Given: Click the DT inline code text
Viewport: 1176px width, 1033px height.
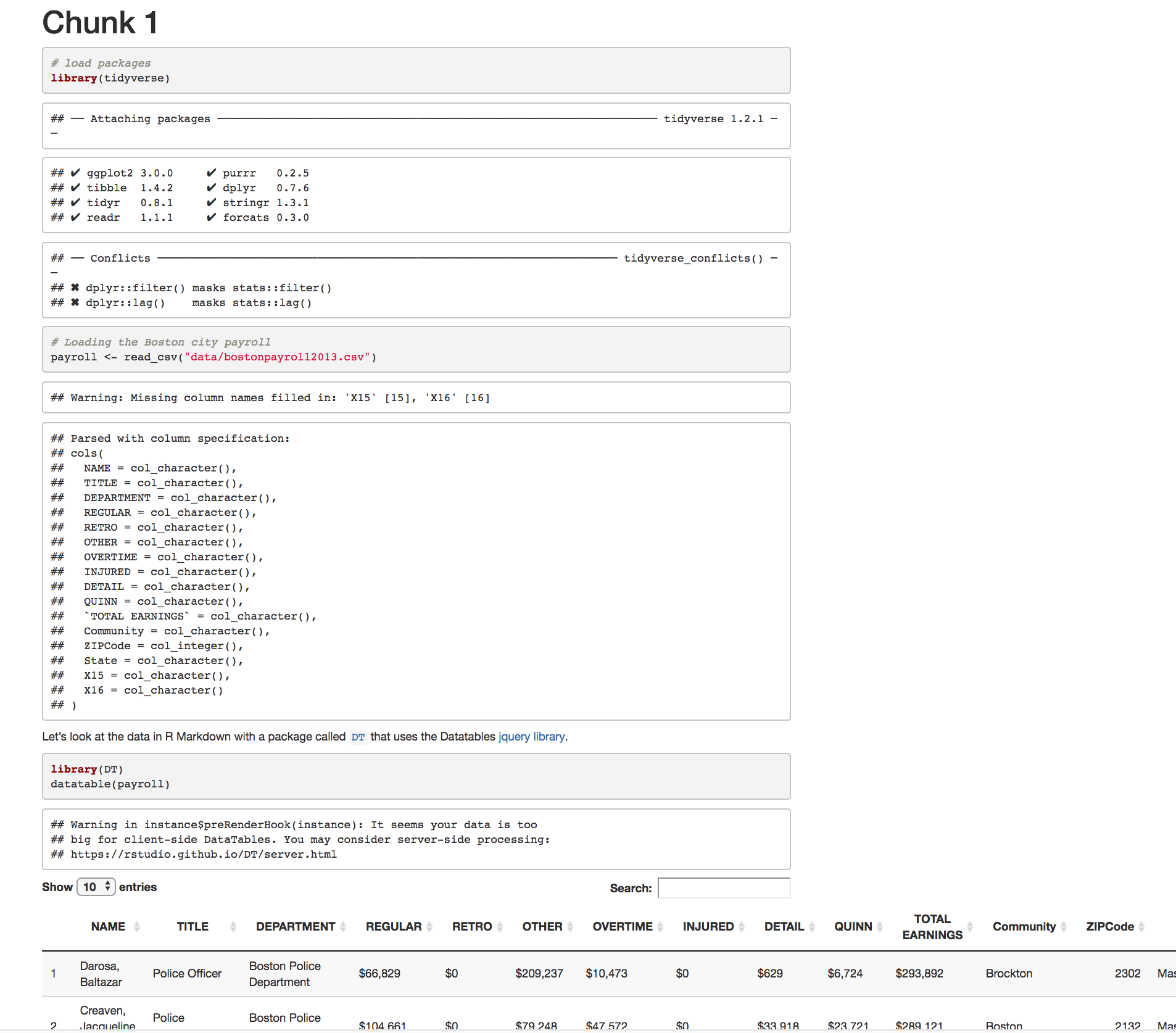Looking at the screenshot, I should pos(358,737).
